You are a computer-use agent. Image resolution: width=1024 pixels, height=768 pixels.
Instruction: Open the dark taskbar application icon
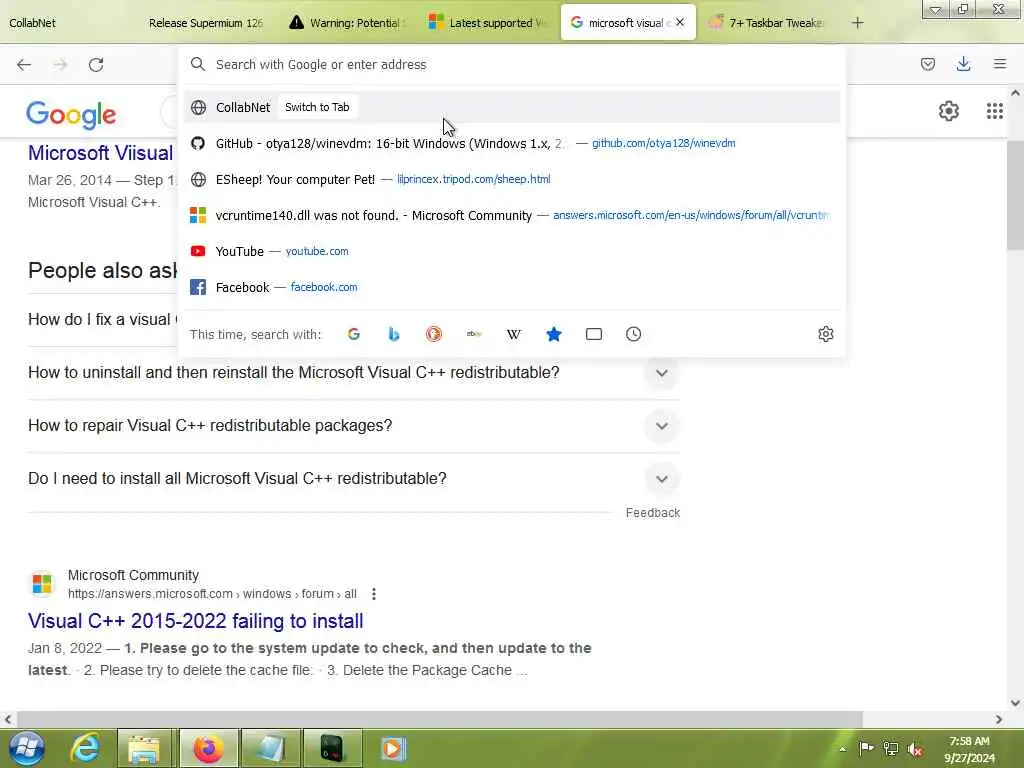pyautogui.click(x=332, y=748)
